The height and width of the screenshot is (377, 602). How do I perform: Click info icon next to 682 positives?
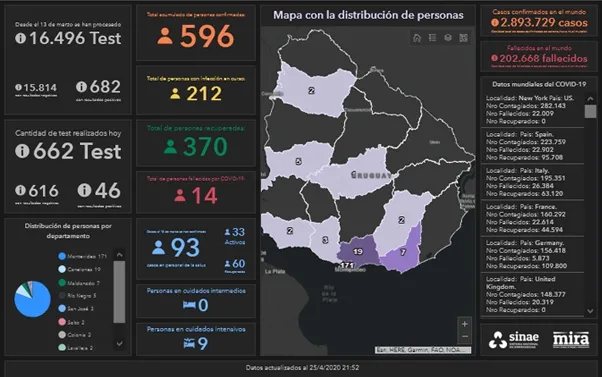click(x=81, y=86)
